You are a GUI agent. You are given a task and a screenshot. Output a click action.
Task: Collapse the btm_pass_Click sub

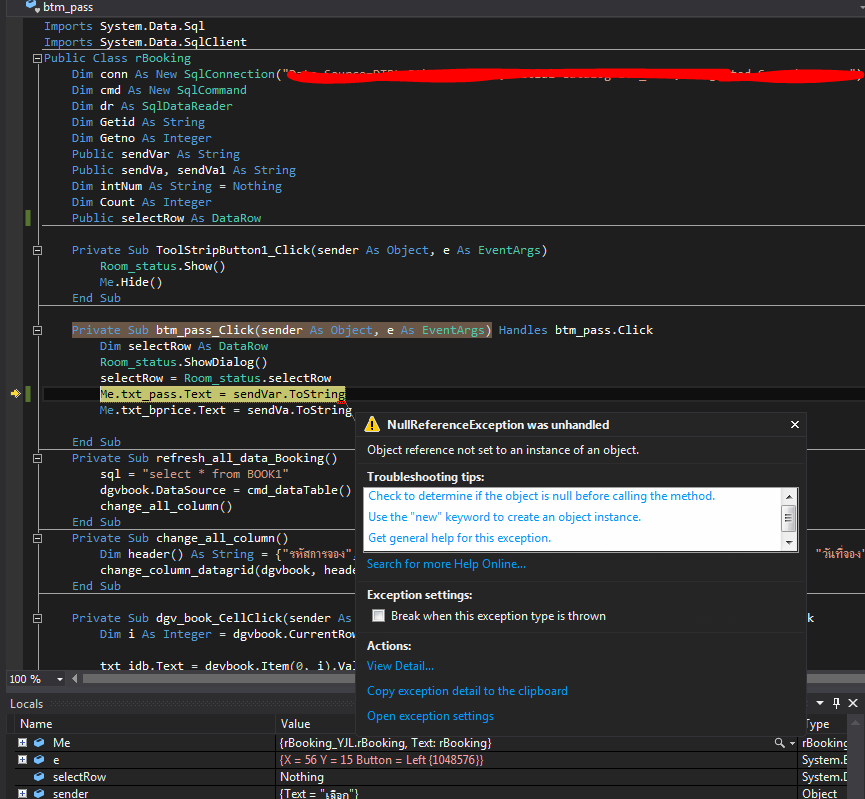[37, 330]
